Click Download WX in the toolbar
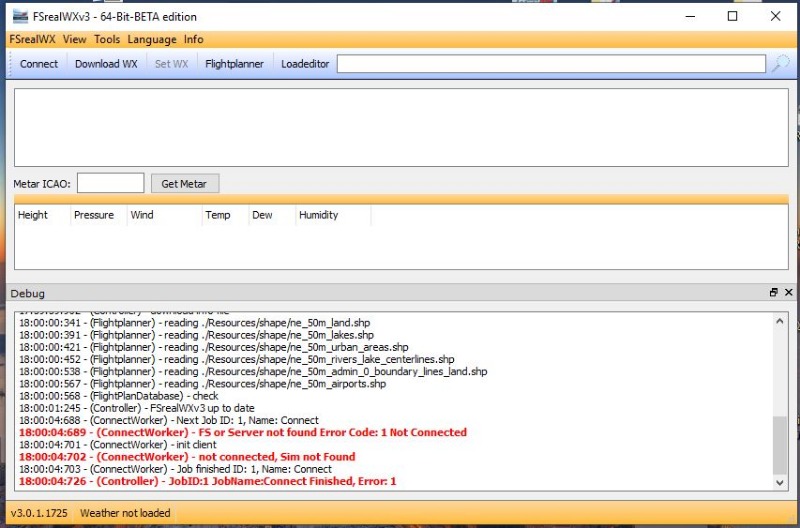The height and width of the screenshot is (528, 800). pyautogui.click(x=106, y=64)
